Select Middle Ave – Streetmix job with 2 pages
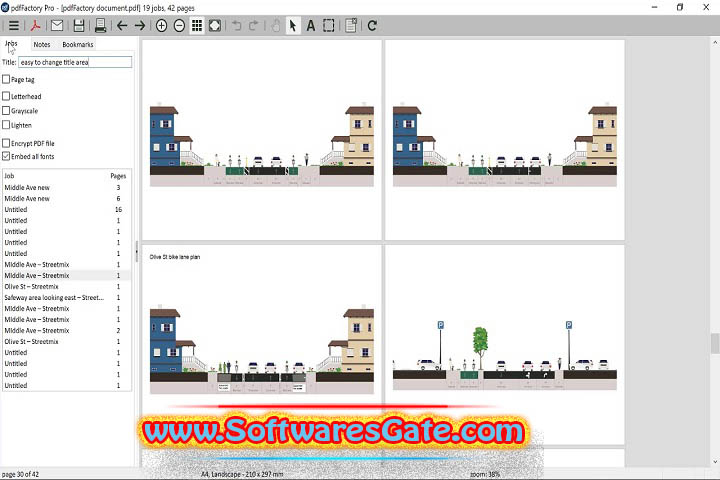The image size is (720, 480). click(67, 331)
